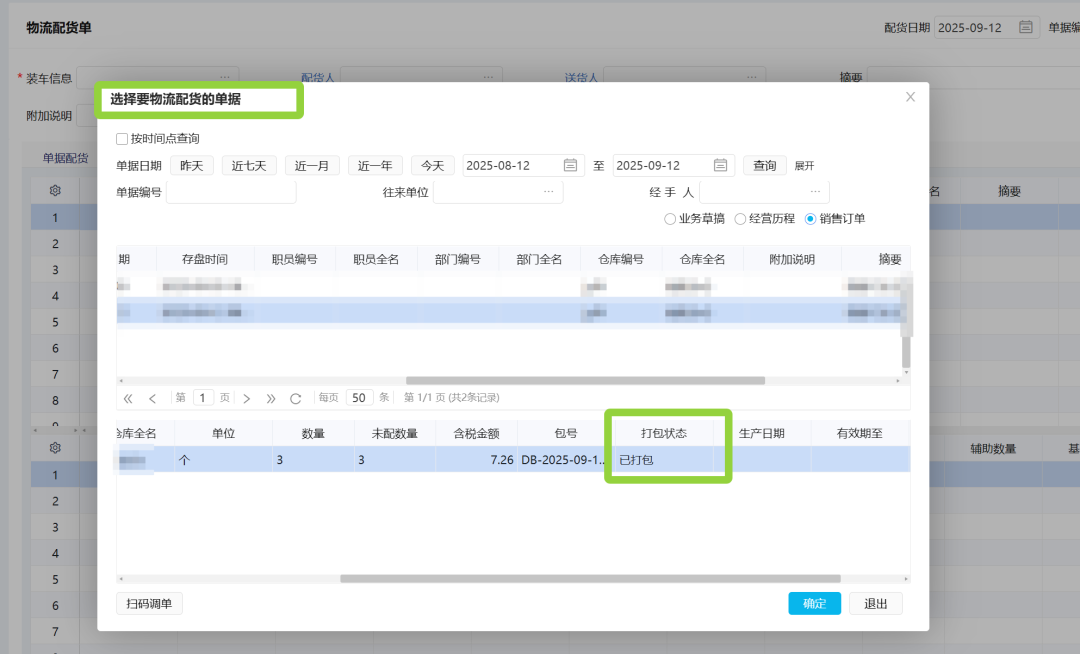Expand more filters via 展开
Viewport: 1080px width, 654px height.
point(804,166)
